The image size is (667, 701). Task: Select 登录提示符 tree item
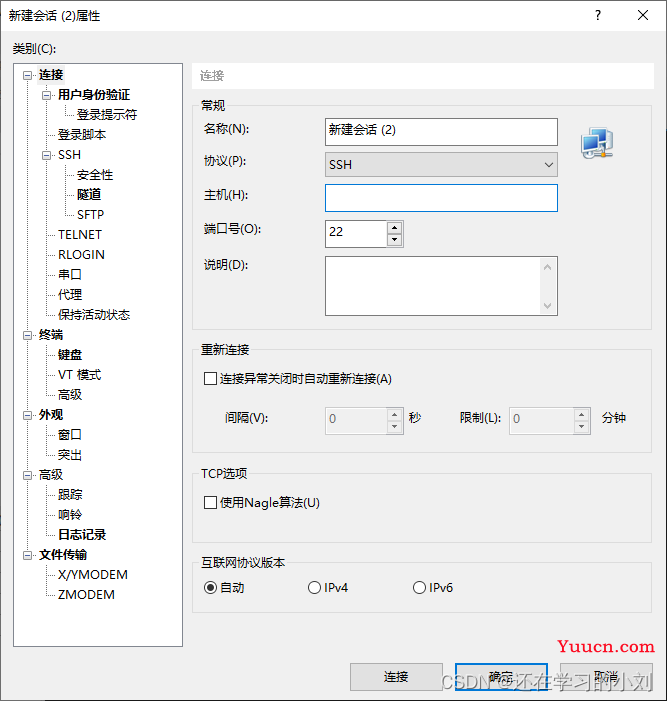click(107, 115)
